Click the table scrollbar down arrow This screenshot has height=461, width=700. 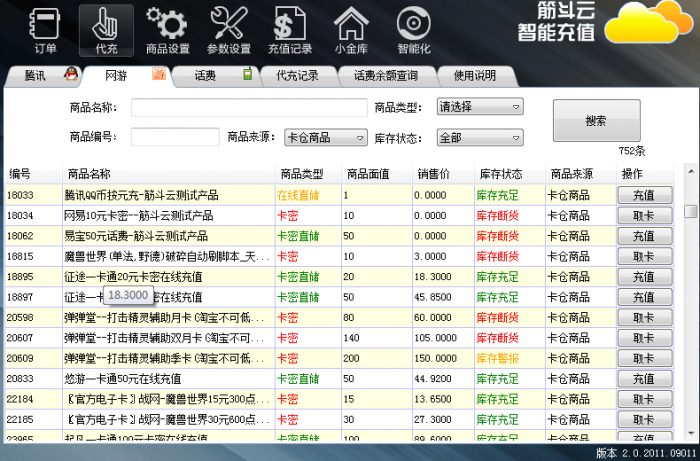pos(691,433)
